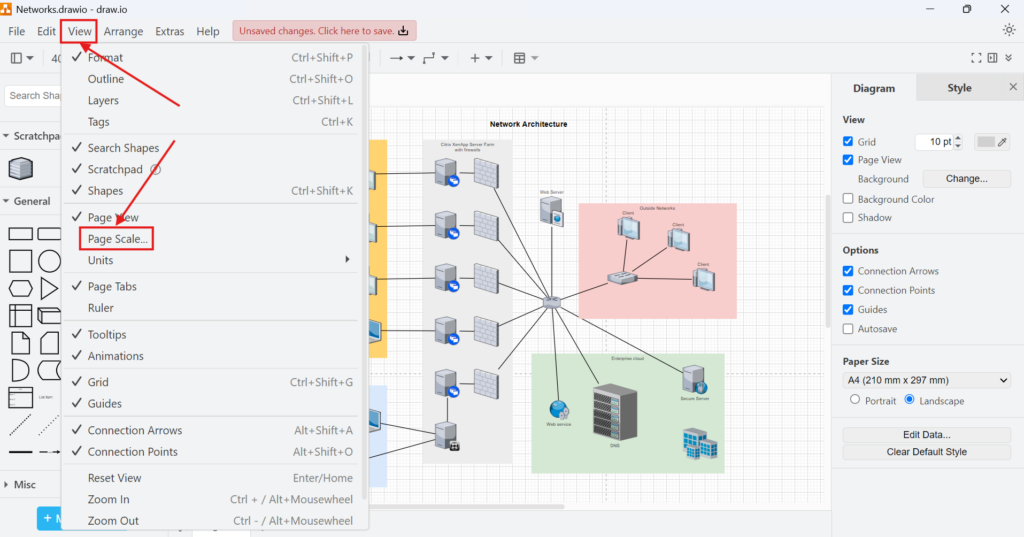
Task: Toggle Connection Arrows checkbox in Options
Action: click(848, 270)
